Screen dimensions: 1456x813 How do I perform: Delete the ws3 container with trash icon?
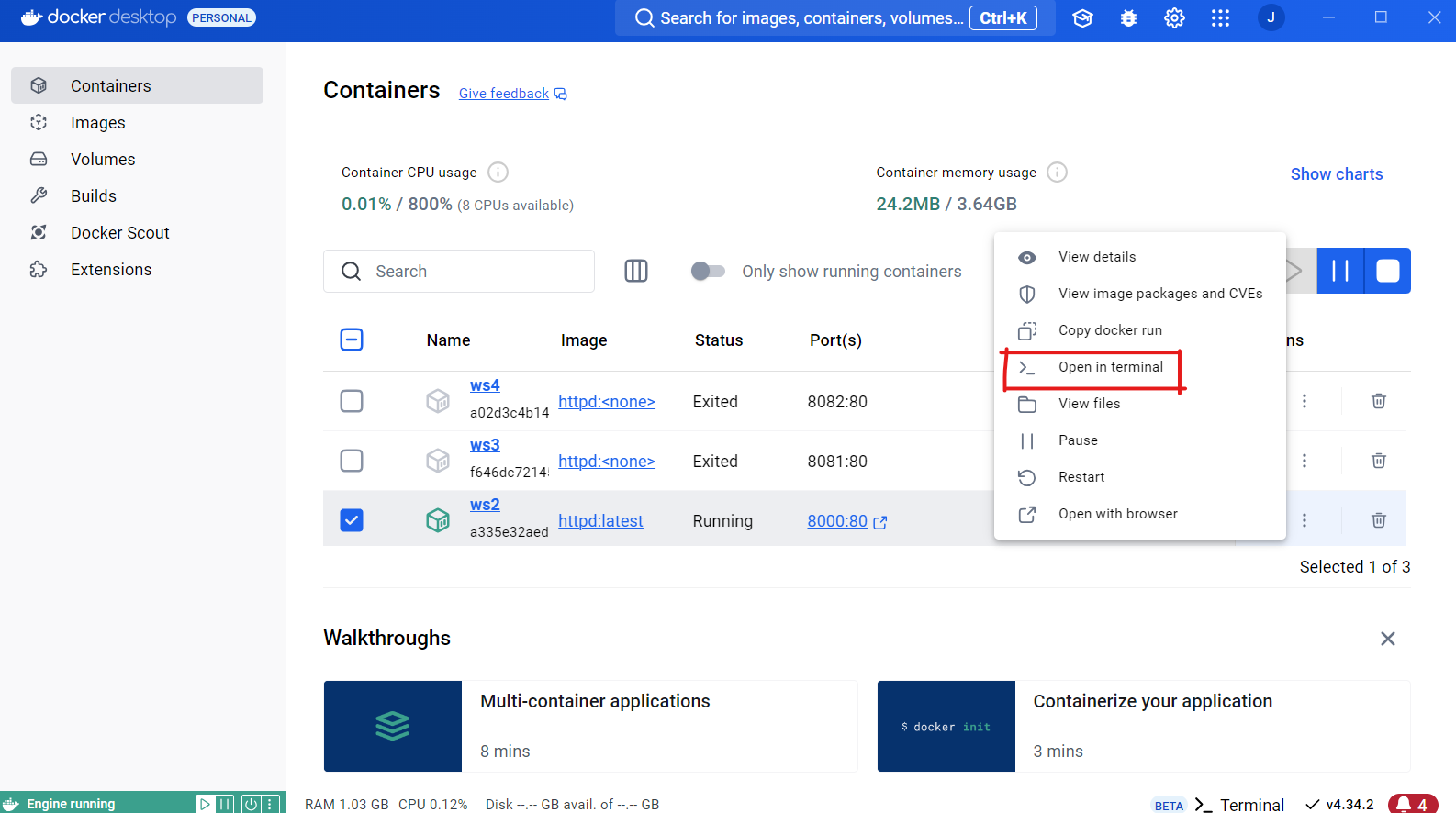[1379, 461]
